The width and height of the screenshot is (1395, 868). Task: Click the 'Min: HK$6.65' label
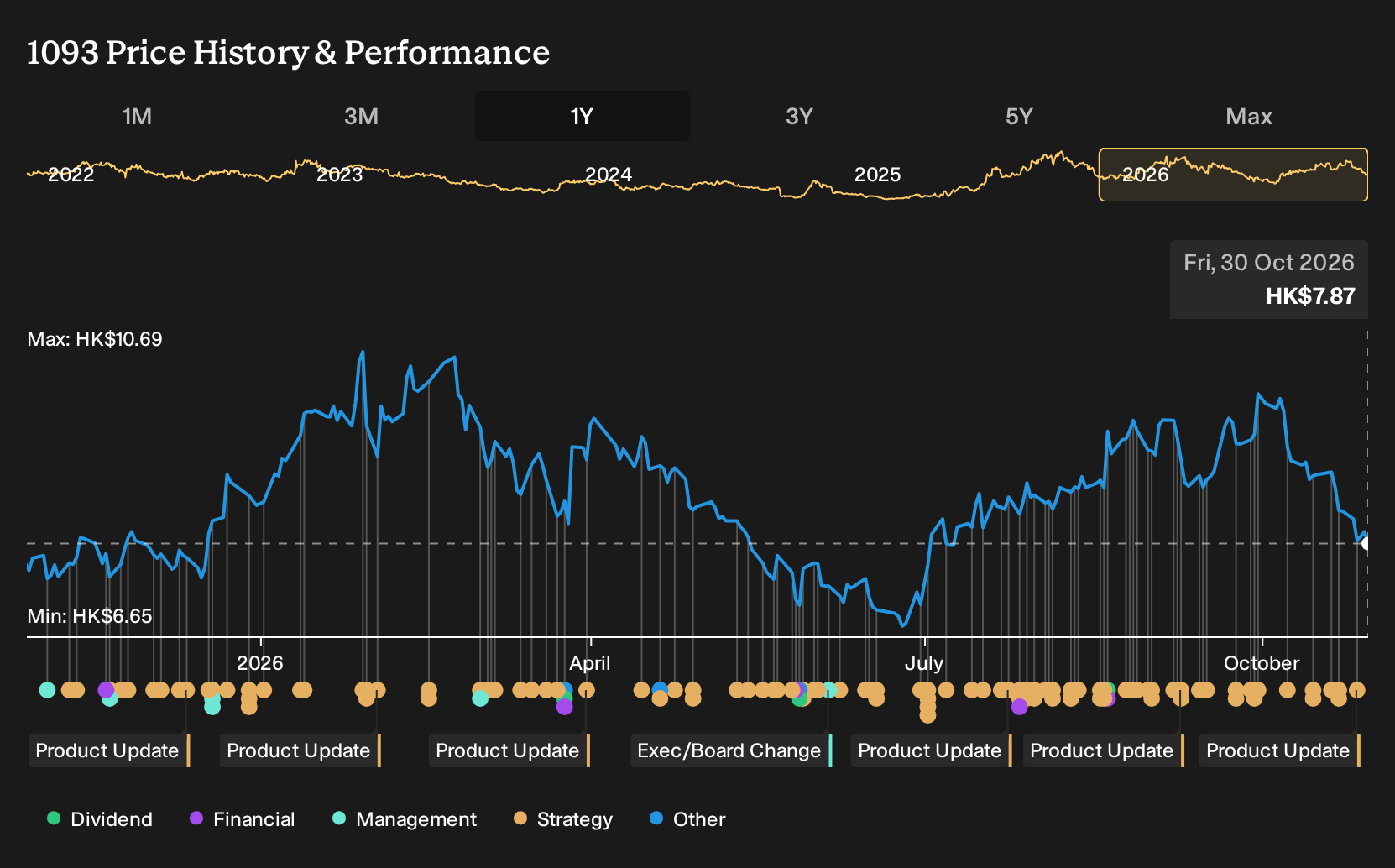click(90, 616)
